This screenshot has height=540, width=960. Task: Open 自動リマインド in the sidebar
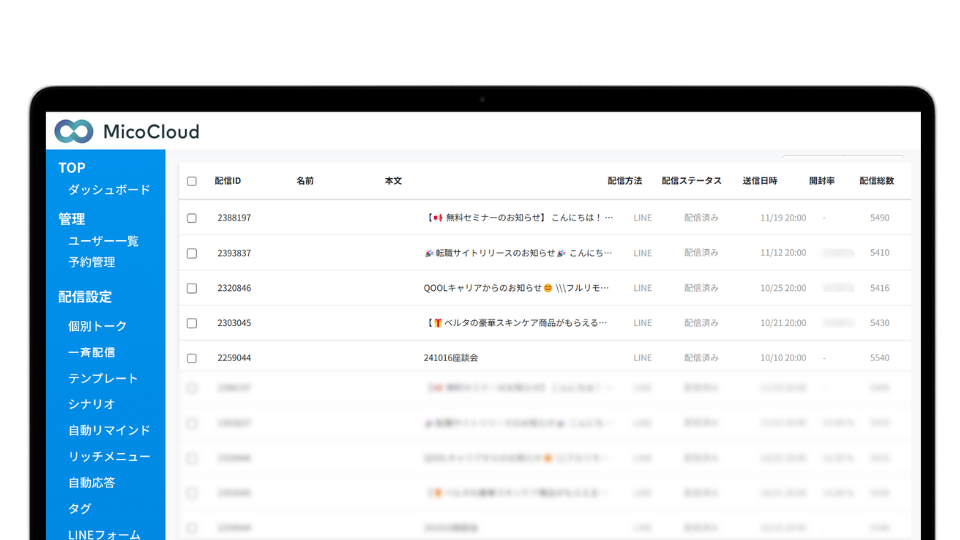109,430
